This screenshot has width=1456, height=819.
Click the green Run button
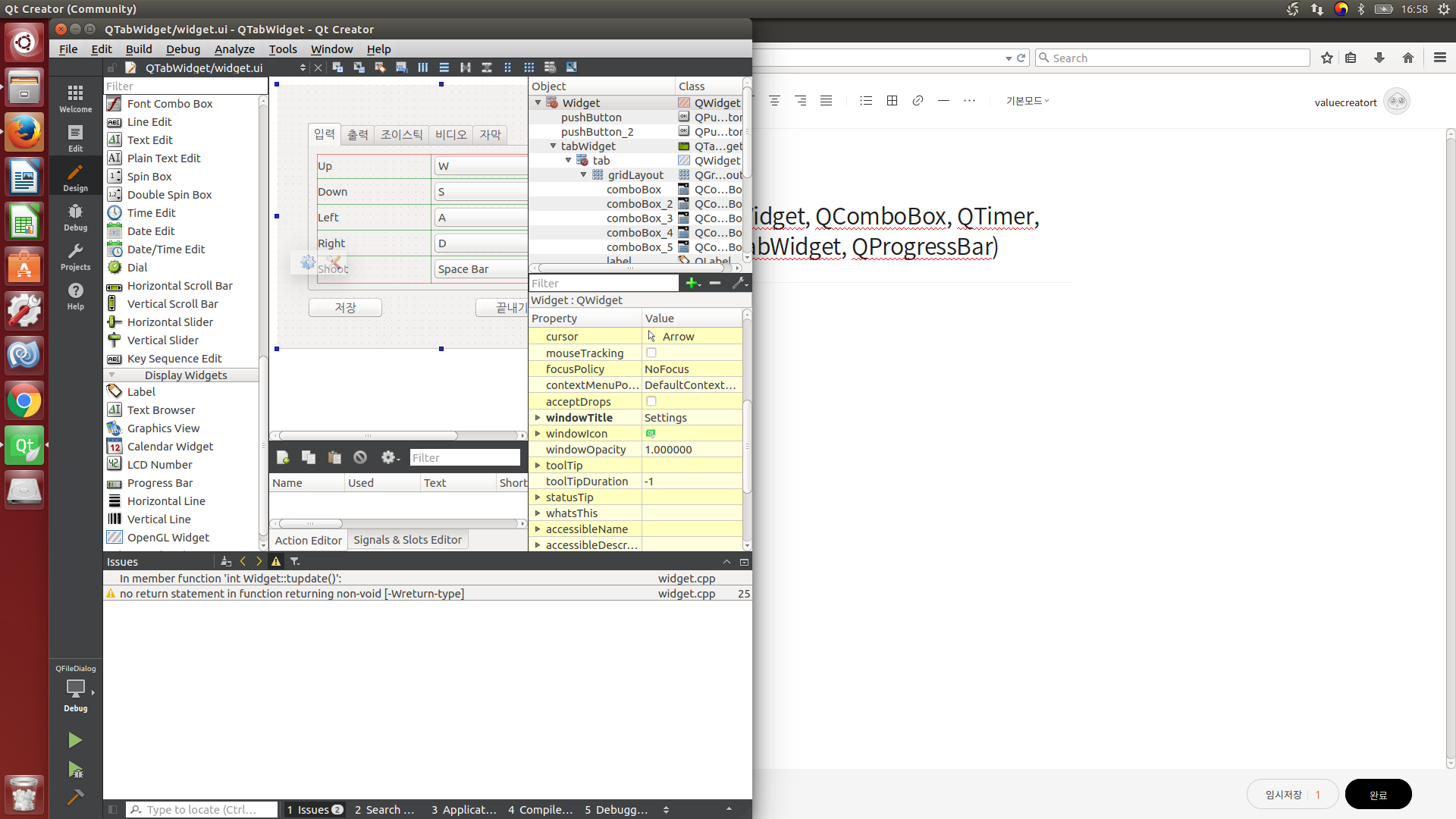(x=75, y=740)
